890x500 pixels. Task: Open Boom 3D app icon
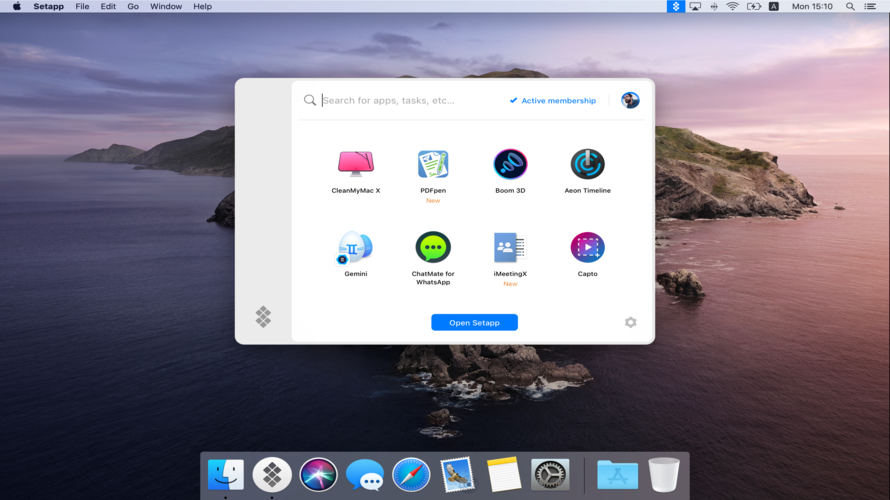tap(510, 164)
